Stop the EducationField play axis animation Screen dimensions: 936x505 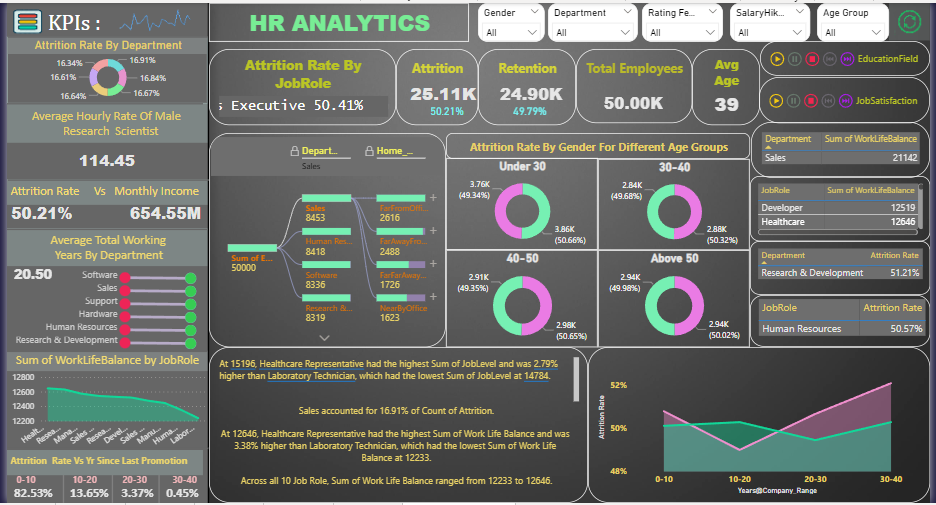coord(812,59)
